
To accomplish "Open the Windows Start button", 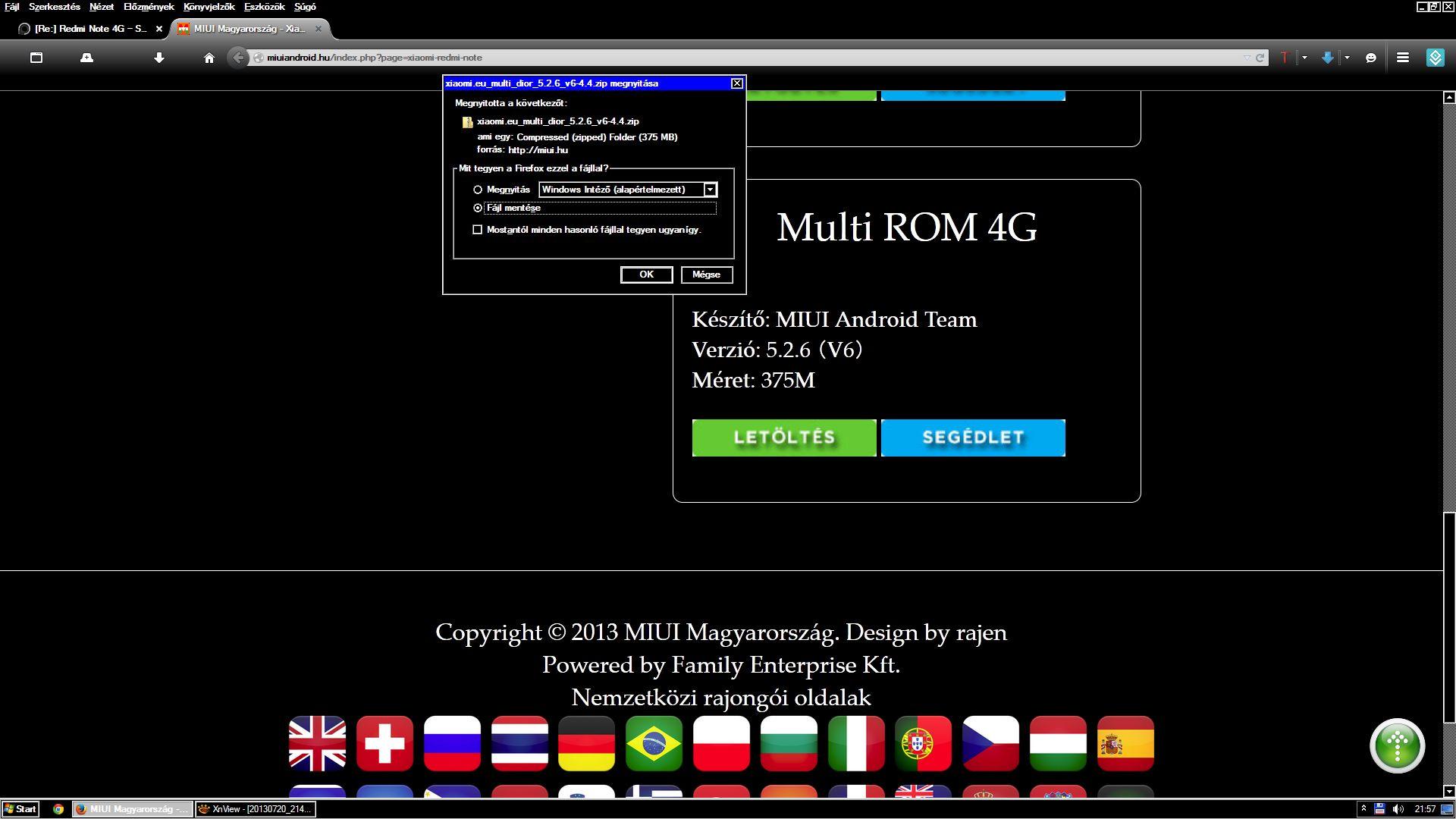I will [x=20, y=809].
